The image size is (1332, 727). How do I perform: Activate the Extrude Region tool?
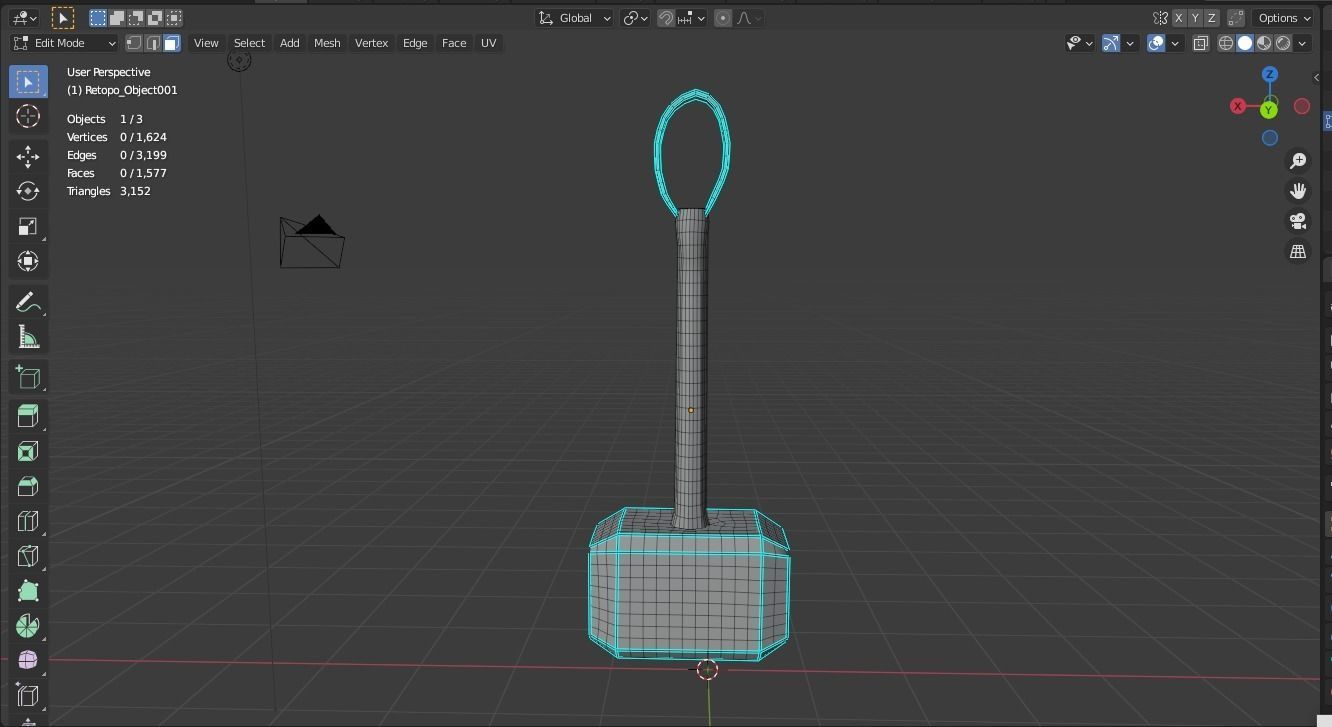tap(28, 416)
